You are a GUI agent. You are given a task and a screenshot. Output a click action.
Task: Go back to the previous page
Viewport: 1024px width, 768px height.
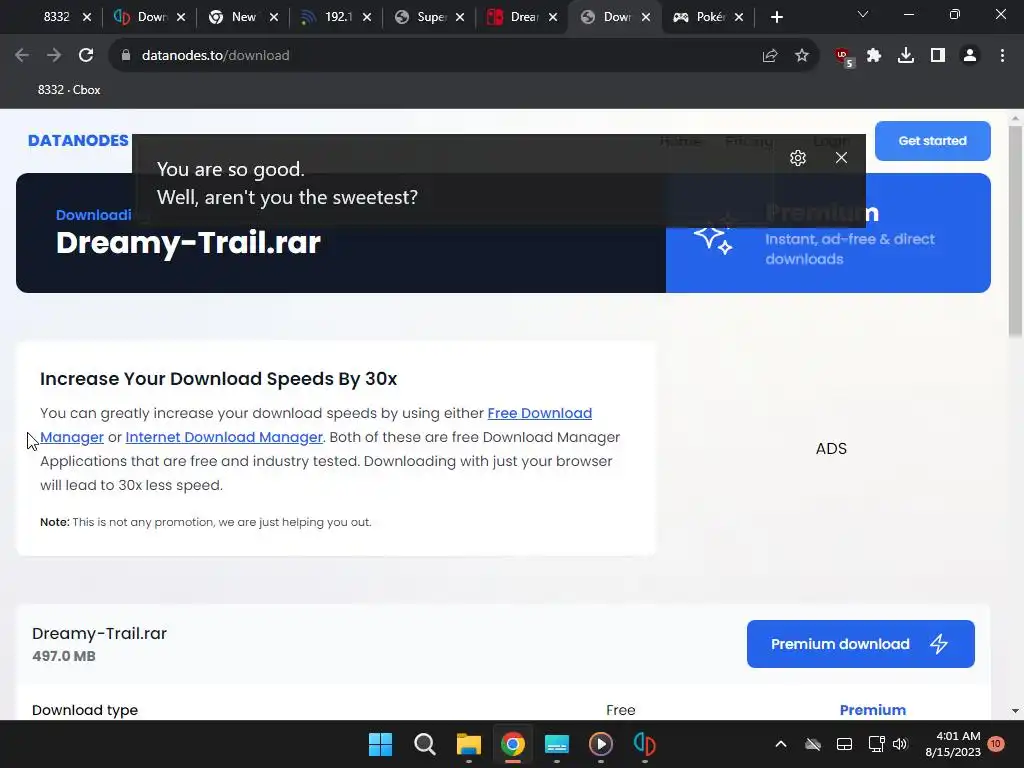click(x=22, y=56)
